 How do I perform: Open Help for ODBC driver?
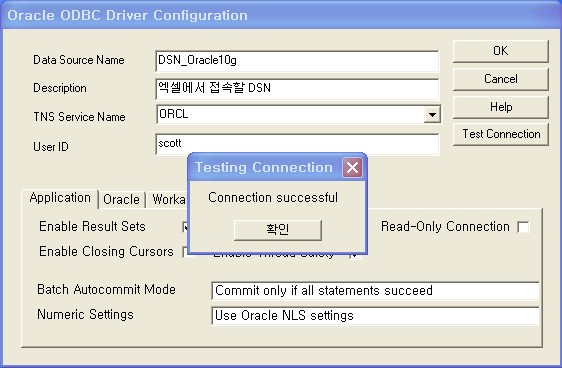(500, 107)
